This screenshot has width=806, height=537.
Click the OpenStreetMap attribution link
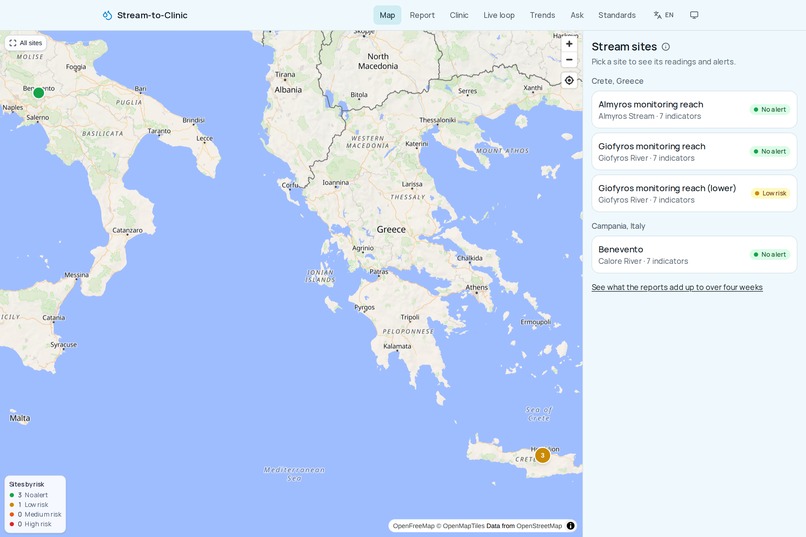tap(539, 526)
